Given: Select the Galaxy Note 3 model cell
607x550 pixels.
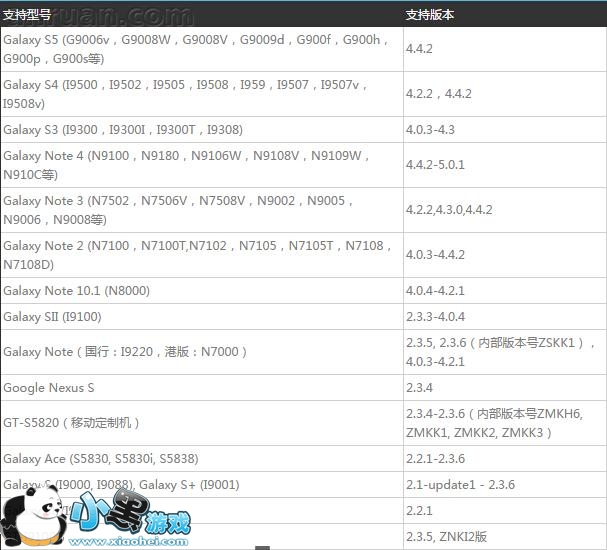Looking at the screenshot, I should pyautogui.click(x=202, y=210).
